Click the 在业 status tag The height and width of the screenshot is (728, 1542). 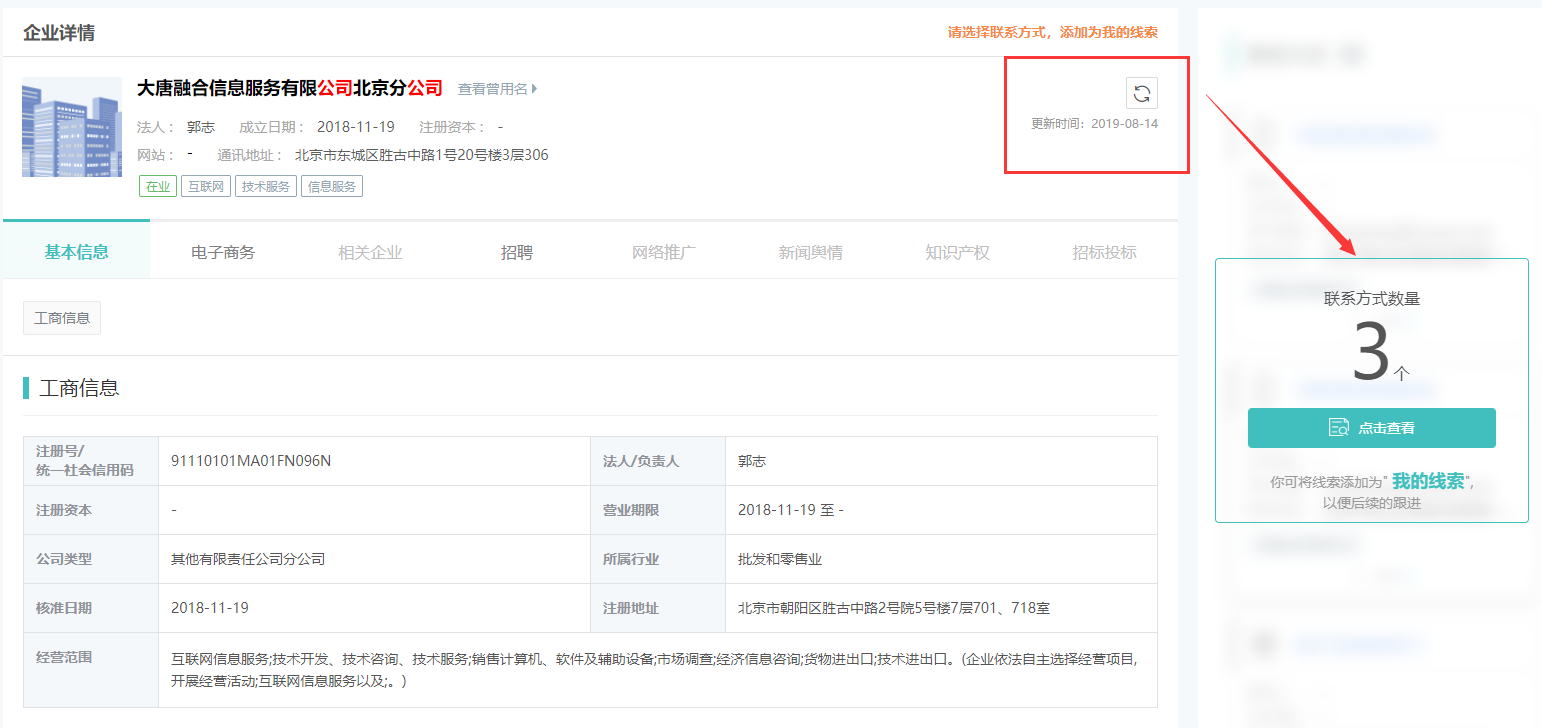[158, 186]
